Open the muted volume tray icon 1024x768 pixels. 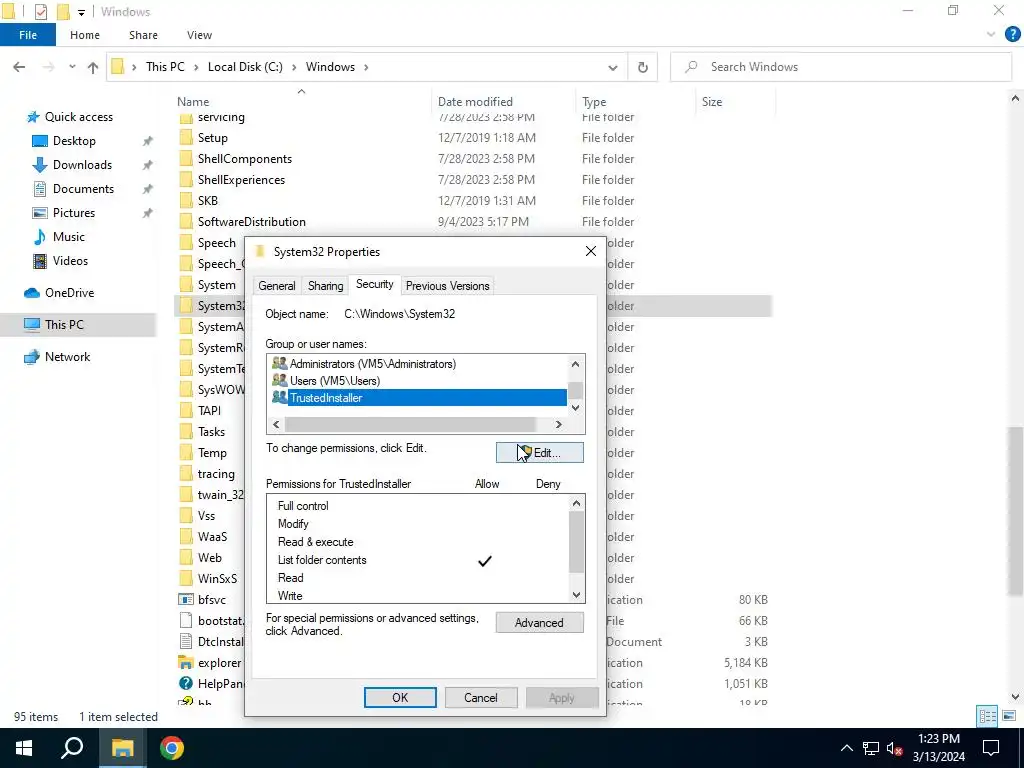point(894,748)
